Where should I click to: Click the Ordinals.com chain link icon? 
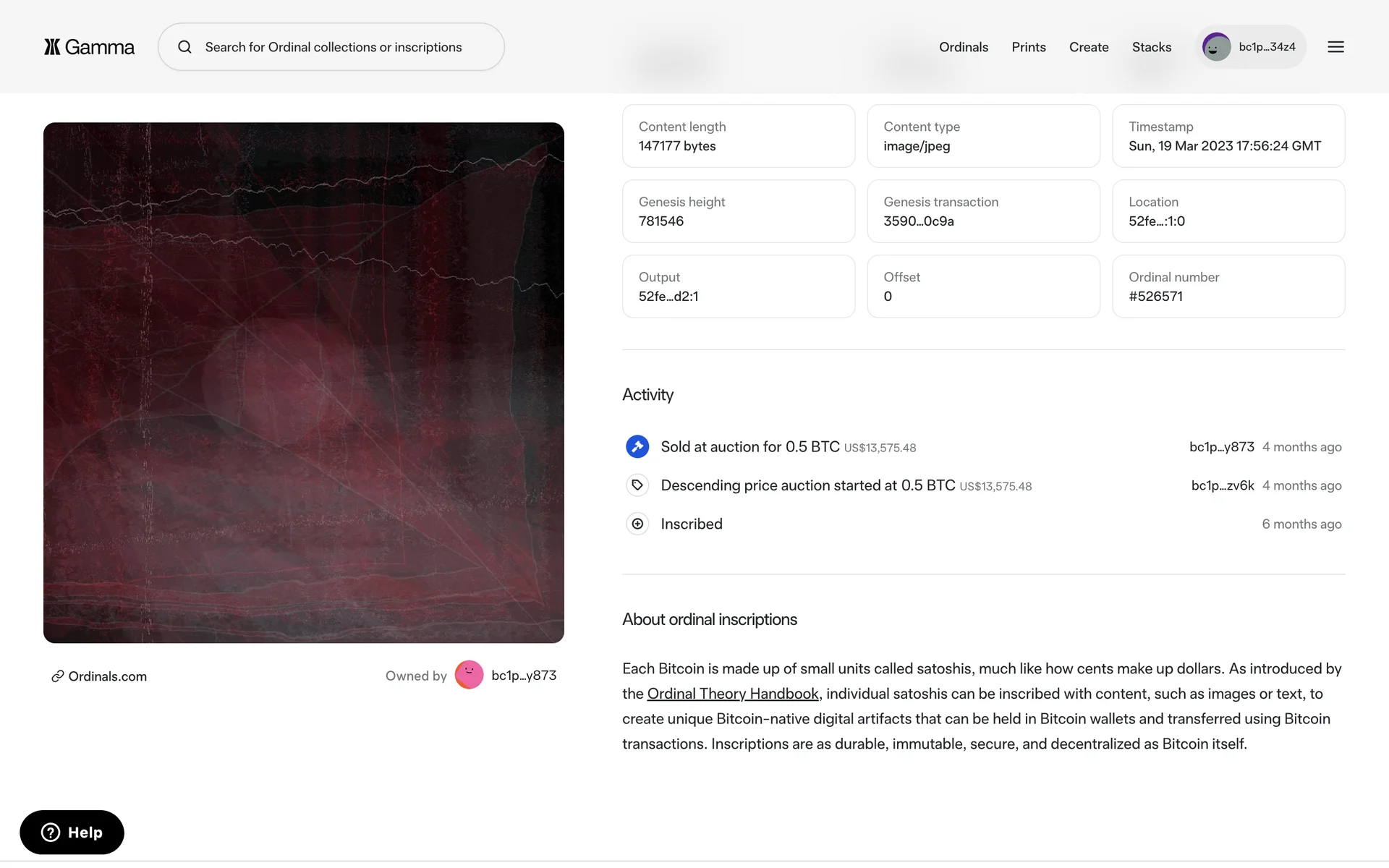tap(58, 676)
